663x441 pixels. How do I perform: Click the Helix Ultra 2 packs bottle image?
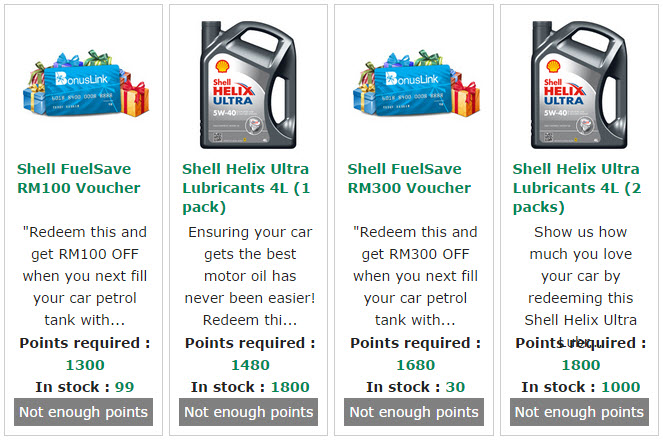(580, 83)
